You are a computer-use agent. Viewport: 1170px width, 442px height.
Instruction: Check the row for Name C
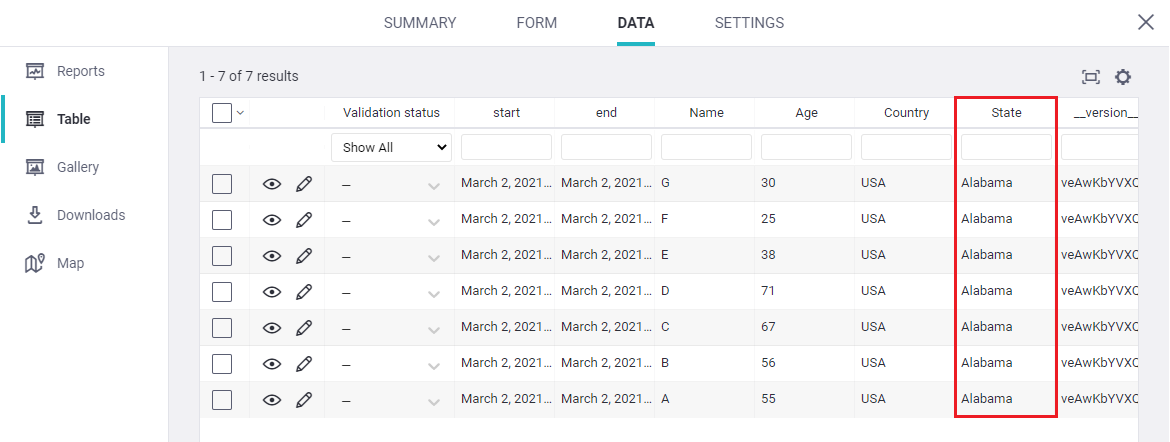pyautogui.click(x=222, y=327)
